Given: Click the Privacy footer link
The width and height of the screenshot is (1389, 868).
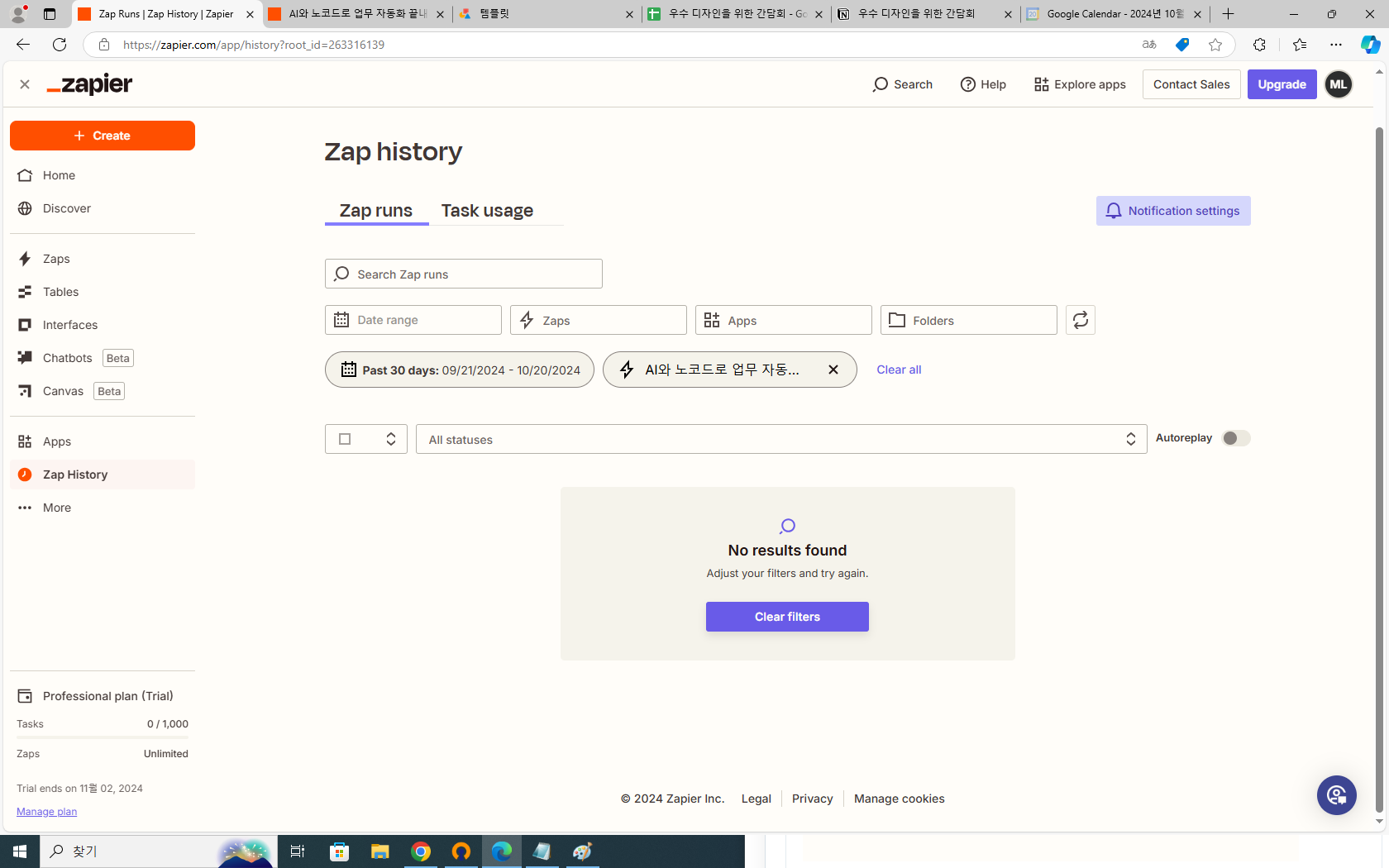Looking at the screenshot, I should (x=813, y=799).
